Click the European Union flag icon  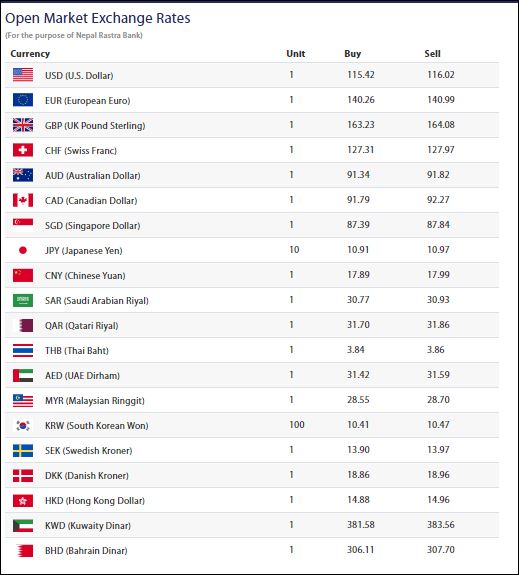click(x=23, y=100)
